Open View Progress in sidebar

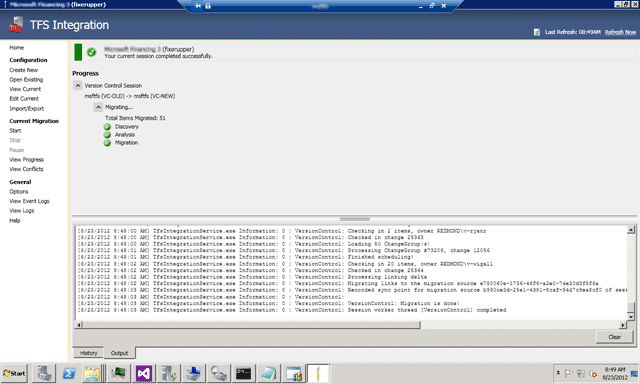(x=27, y=160)
